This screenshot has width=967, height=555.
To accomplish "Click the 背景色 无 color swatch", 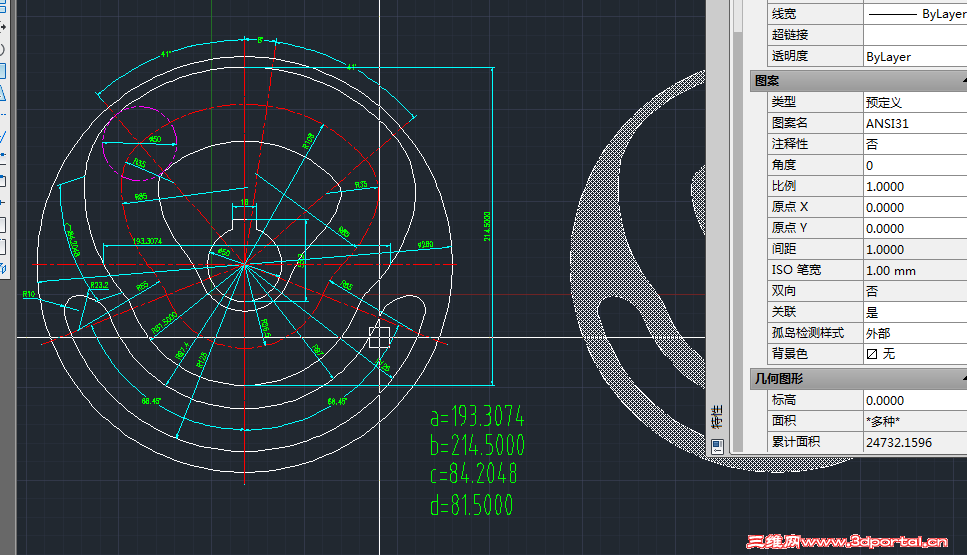I will 872,354.
